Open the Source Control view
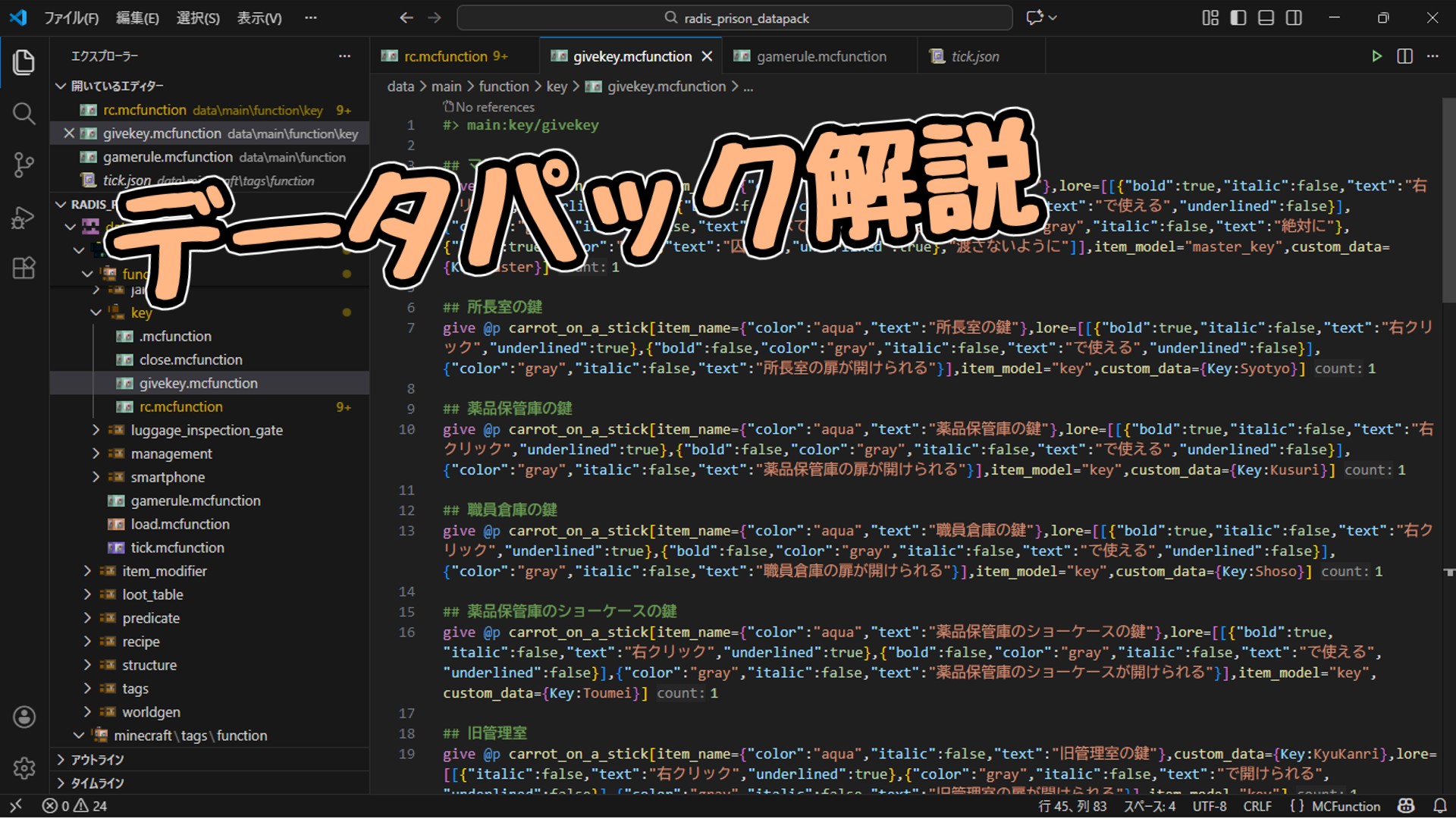 (x=24, y=165)
